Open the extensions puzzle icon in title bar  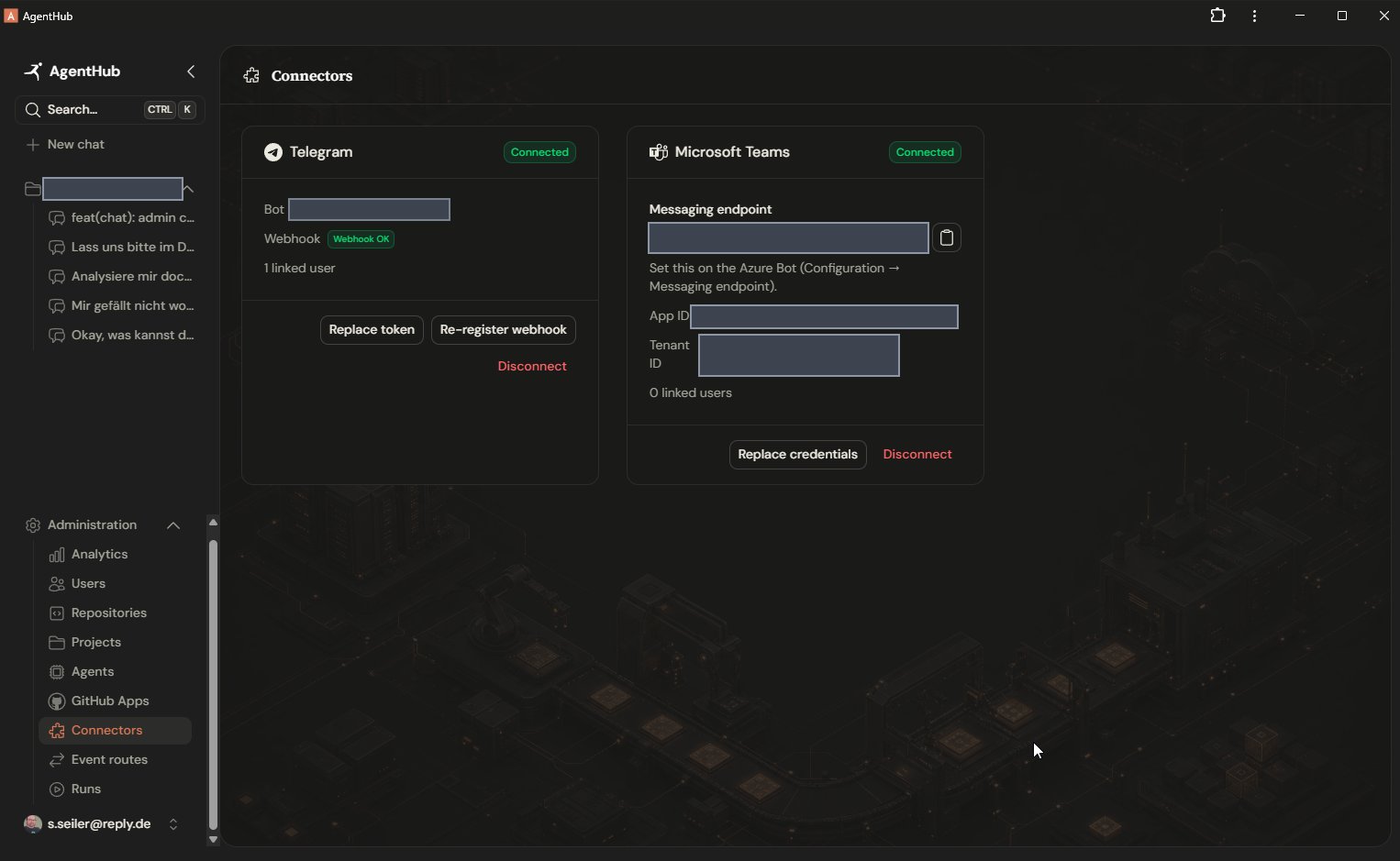(x=1217, y=16)
